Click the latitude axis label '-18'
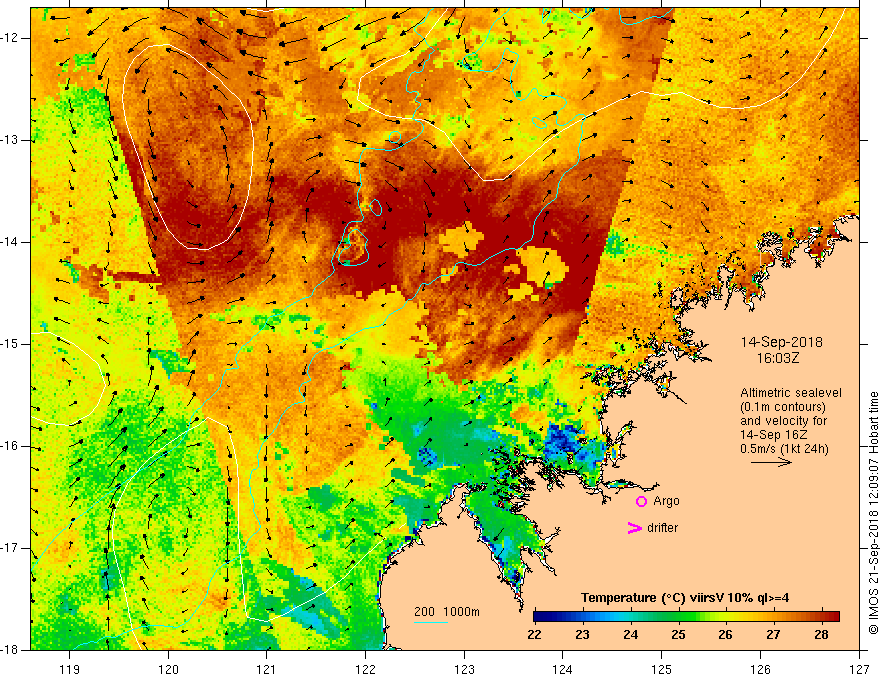 10,650
